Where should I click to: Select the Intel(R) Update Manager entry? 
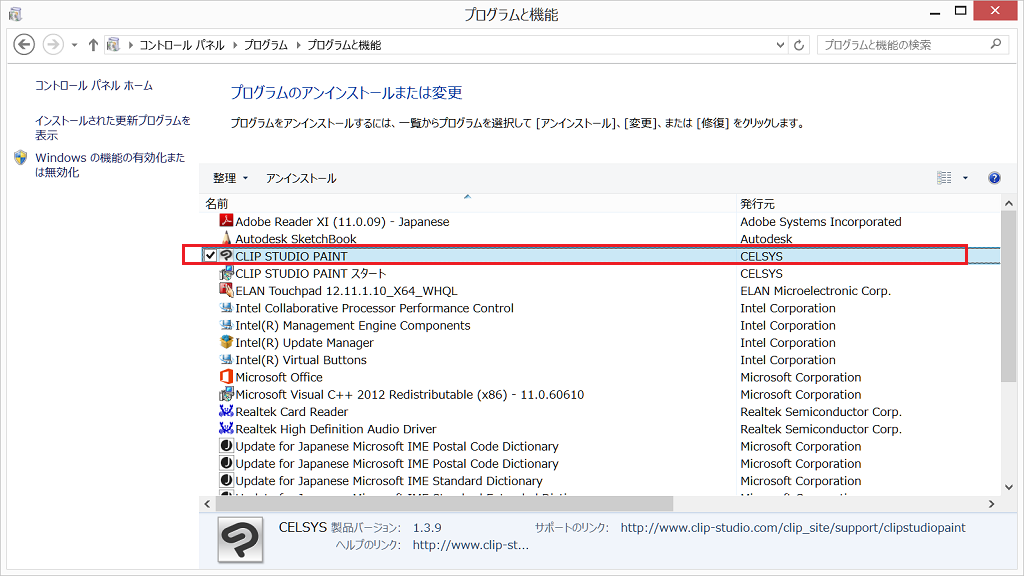[304, 343]
